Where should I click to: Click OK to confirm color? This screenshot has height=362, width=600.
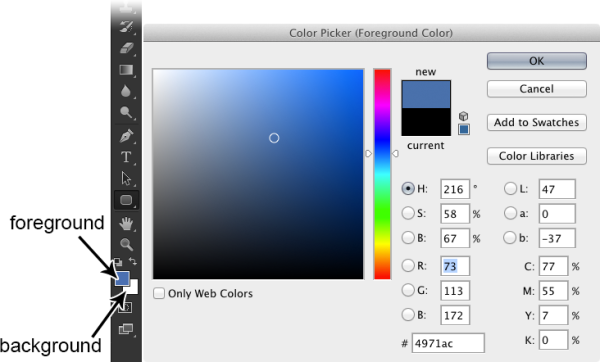coord(536,61)
